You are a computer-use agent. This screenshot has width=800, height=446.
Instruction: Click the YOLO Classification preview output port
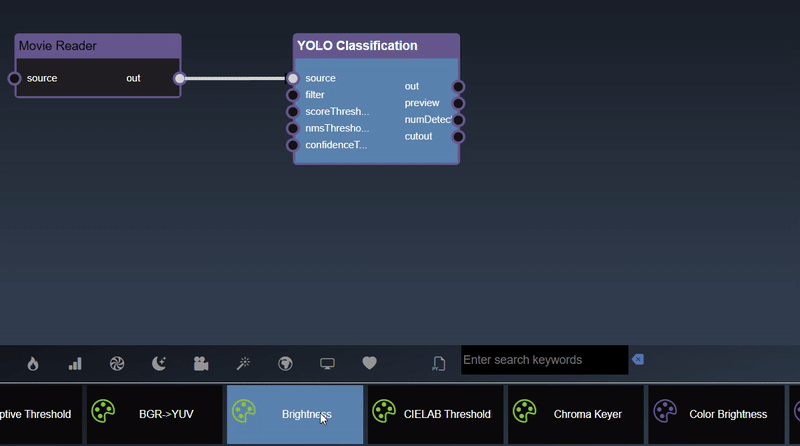[x=459, y=103]
